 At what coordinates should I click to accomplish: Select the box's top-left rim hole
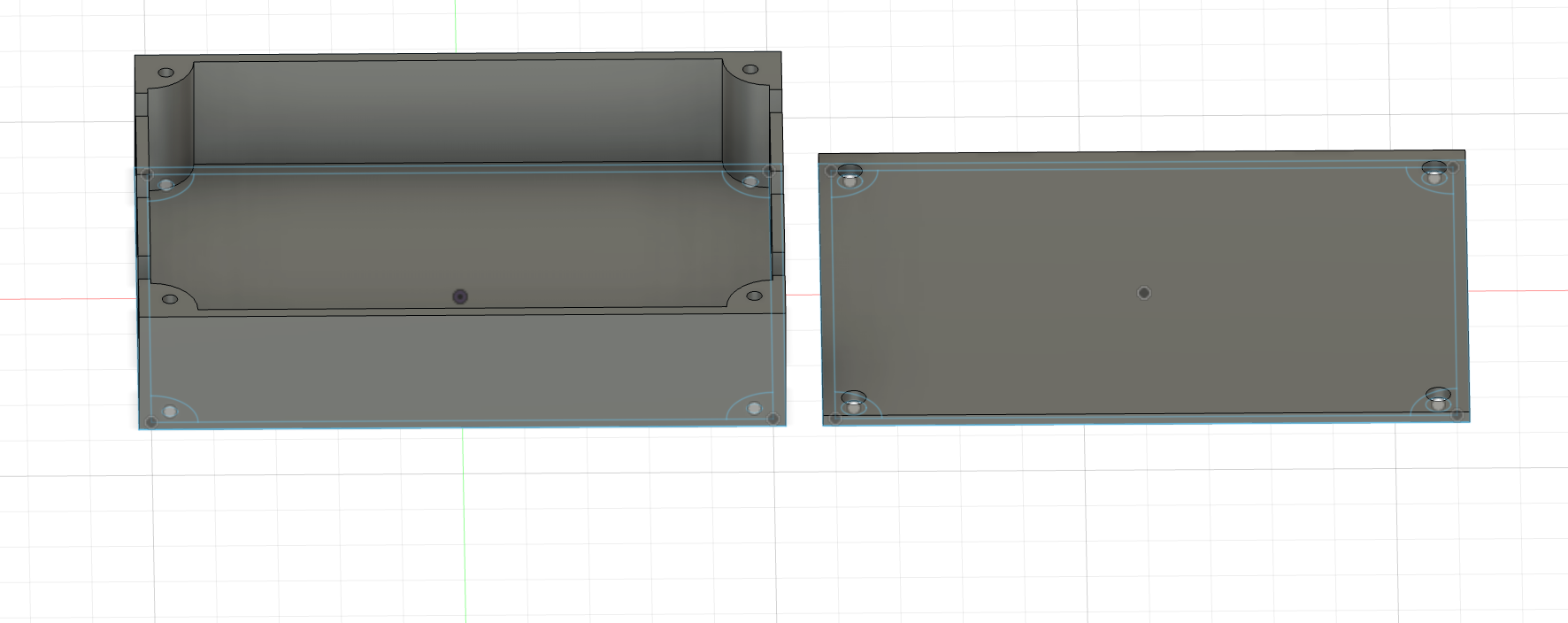(165, 73)
